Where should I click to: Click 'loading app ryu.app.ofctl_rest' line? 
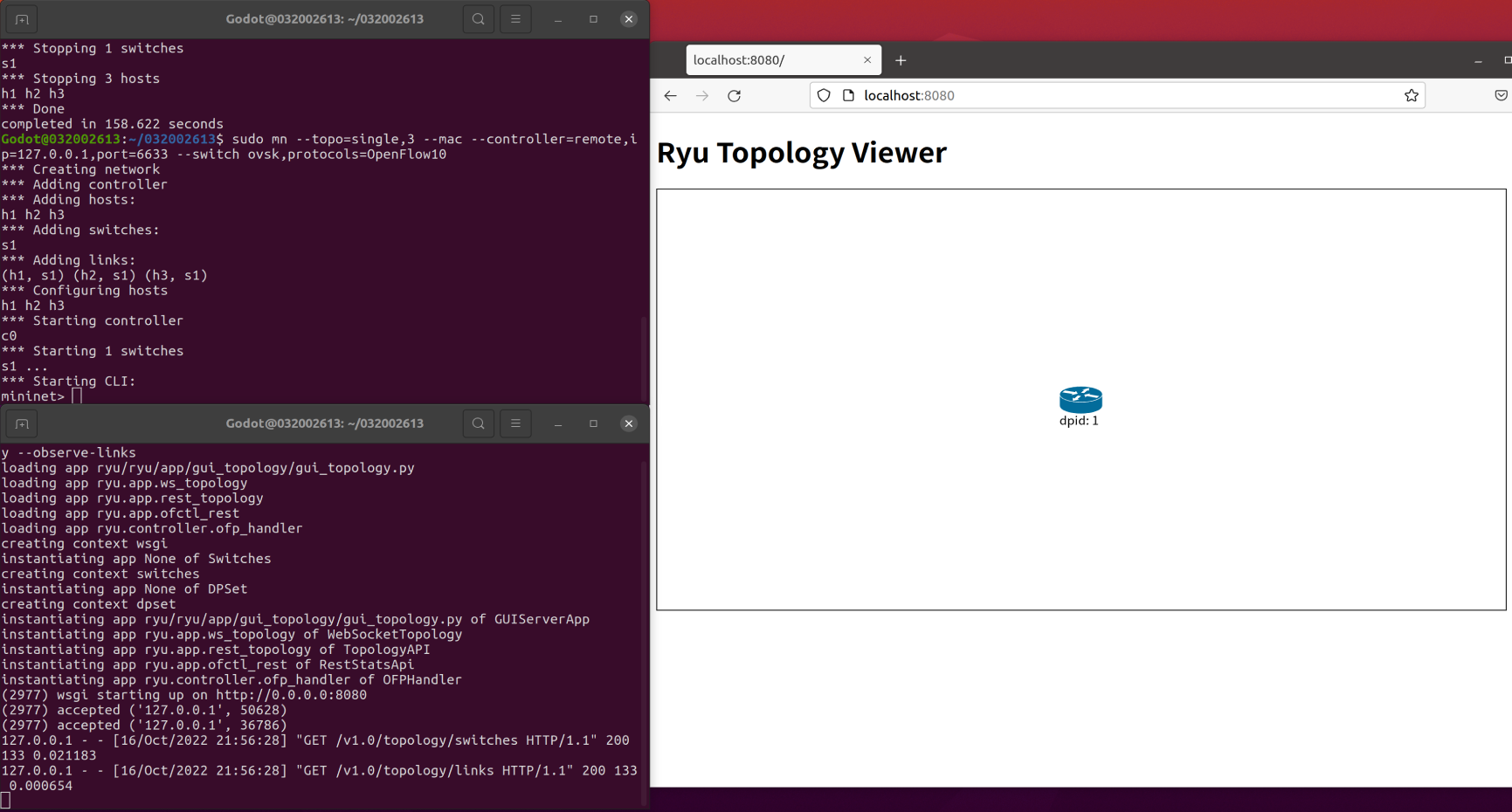pyautogui.click(x=120, y=513)
